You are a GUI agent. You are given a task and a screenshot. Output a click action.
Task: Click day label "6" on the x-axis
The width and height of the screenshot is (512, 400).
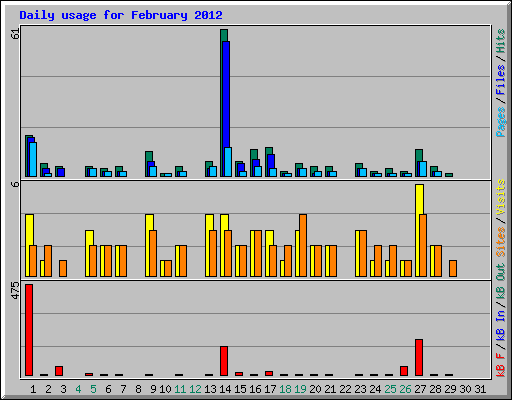pos(108,389)
